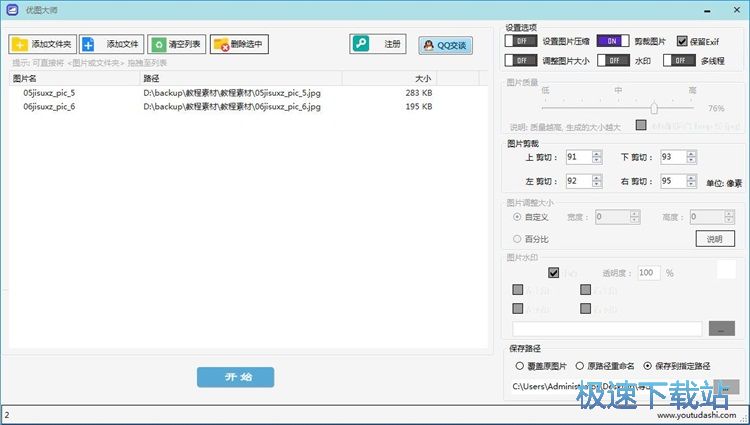Screen dimensions: 750x425
Task: Click the 左剪切 value field
Action: point(579,181)
